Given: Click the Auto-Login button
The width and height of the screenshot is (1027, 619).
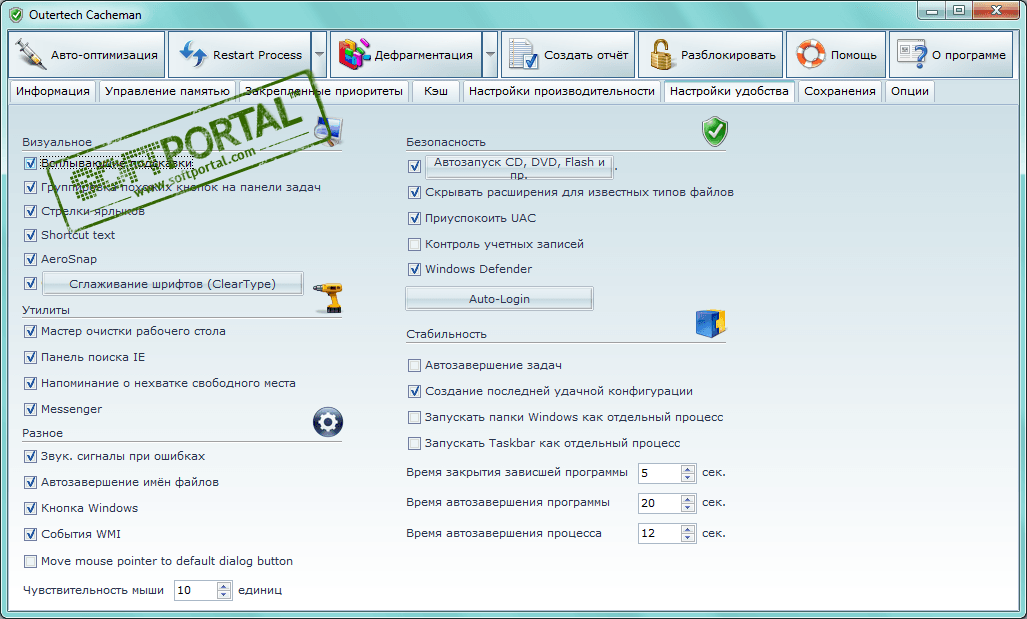Looking at the screenshot, I should [499, 299].
